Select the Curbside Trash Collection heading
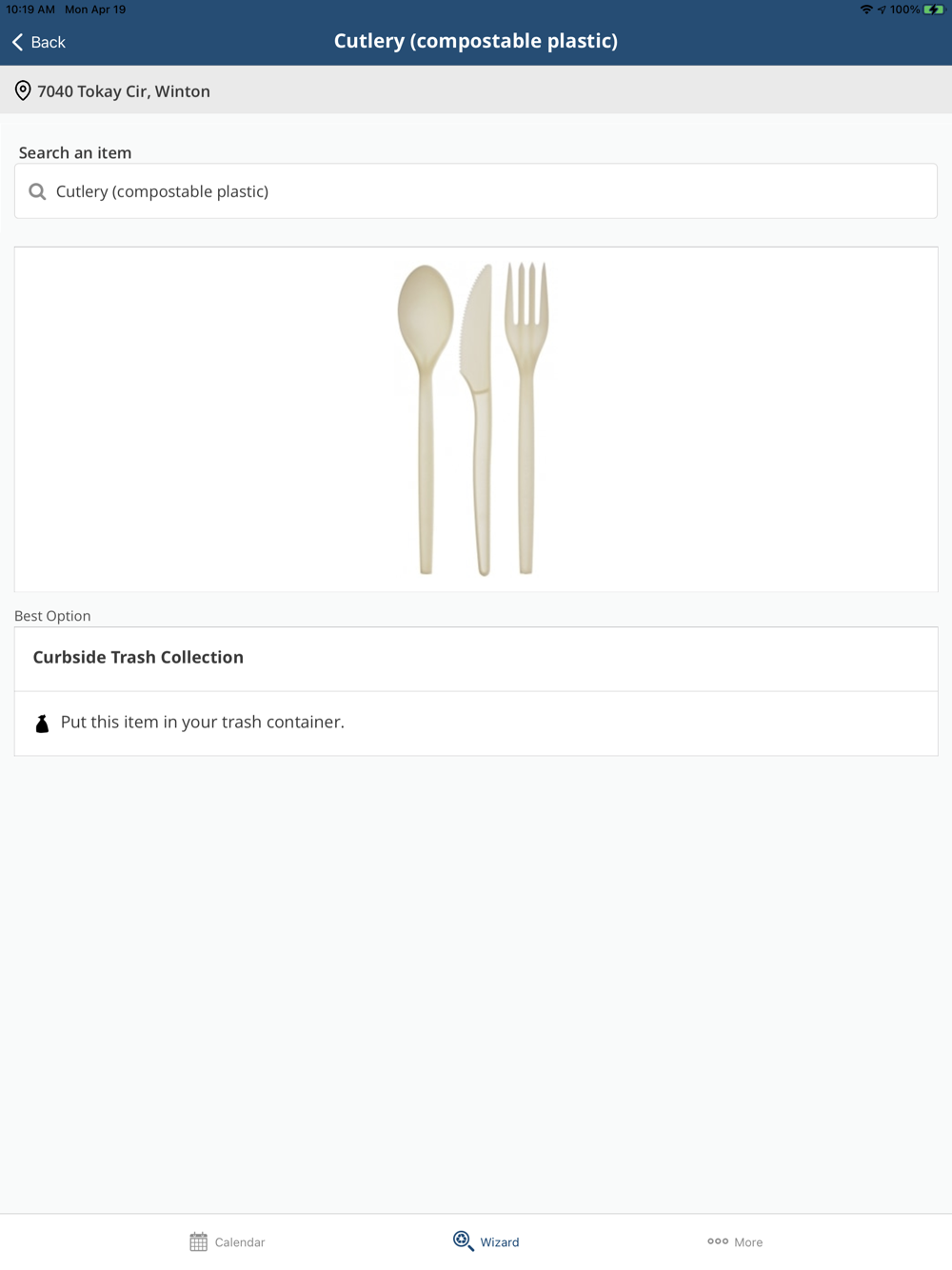952x1270 pixels. coord(138,657)
